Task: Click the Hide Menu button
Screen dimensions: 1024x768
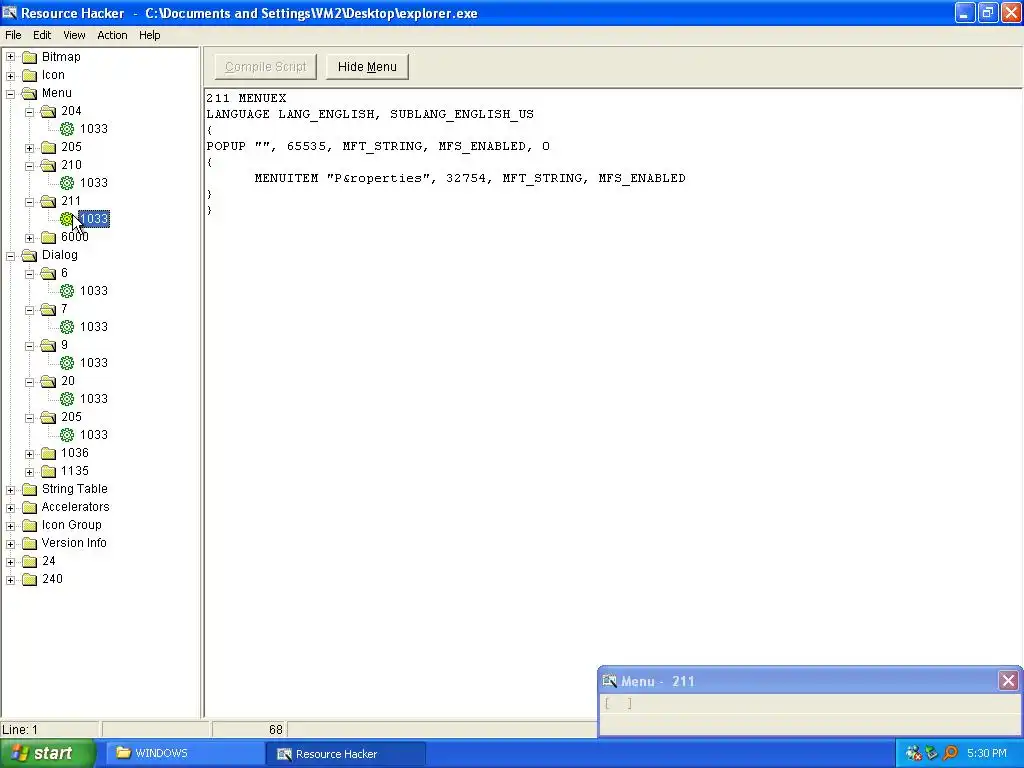Action: 367,67
